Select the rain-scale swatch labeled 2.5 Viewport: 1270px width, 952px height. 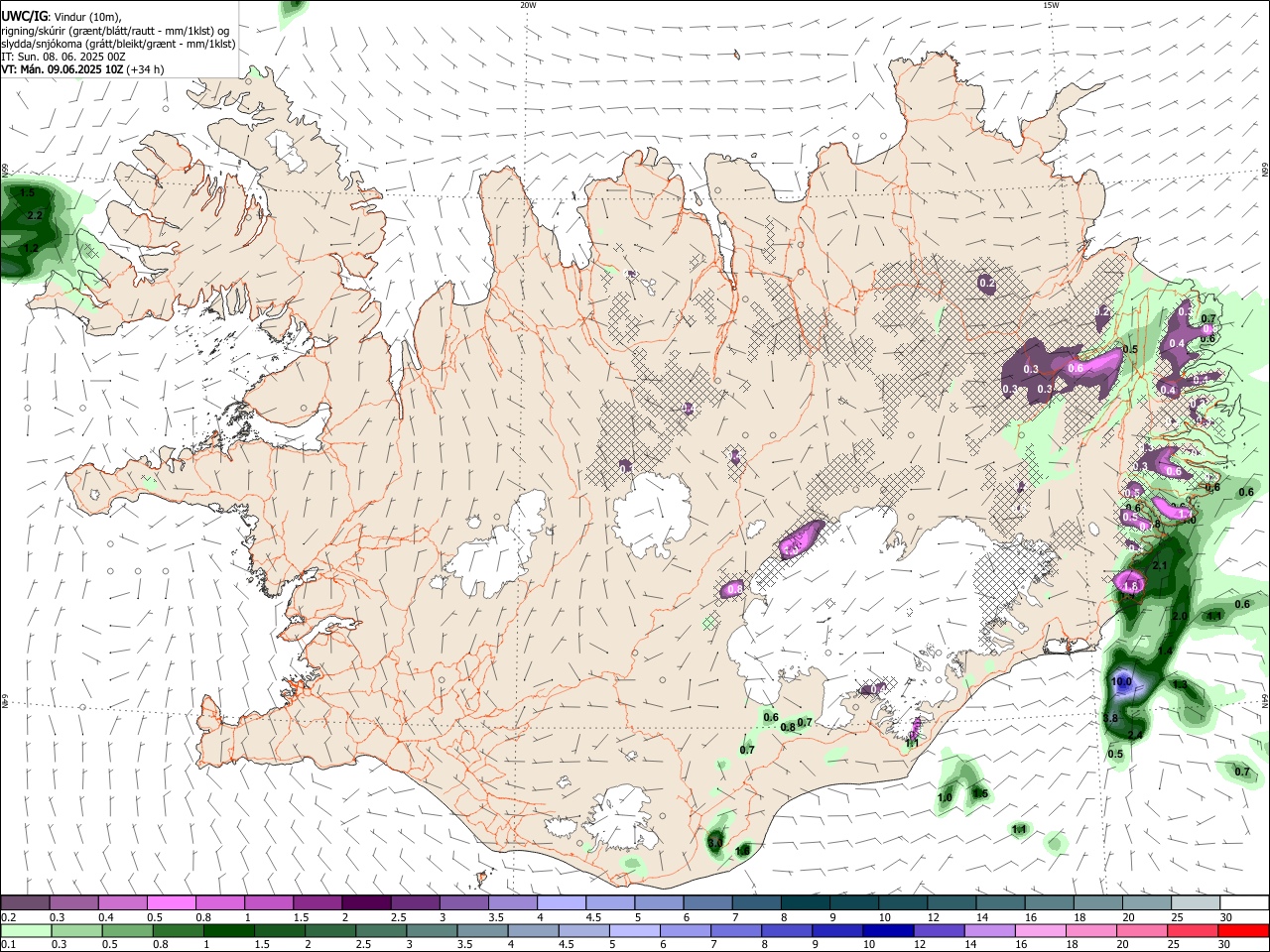click(380, 930)
